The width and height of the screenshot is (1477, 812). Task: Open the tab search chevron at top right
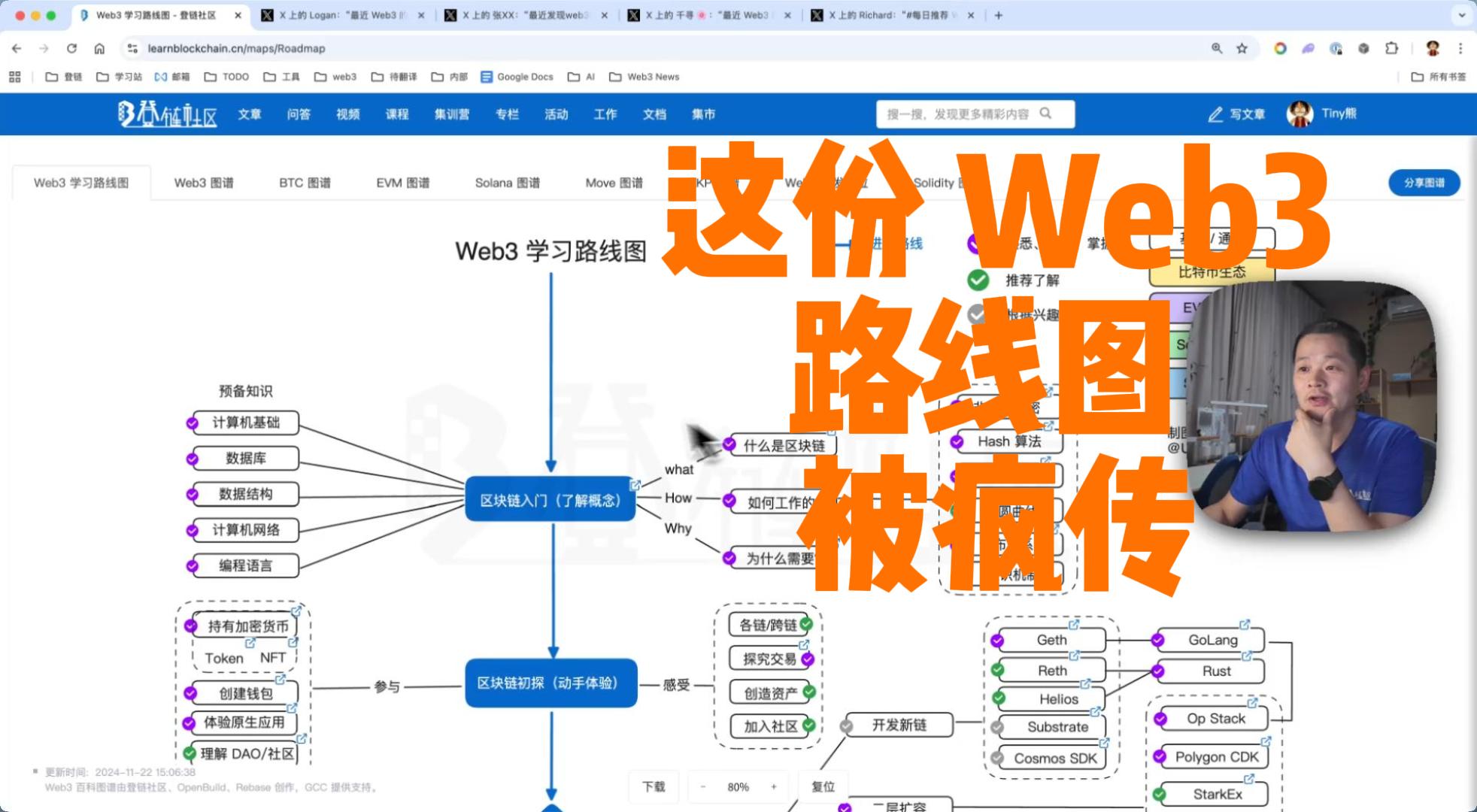point(1460,14)
